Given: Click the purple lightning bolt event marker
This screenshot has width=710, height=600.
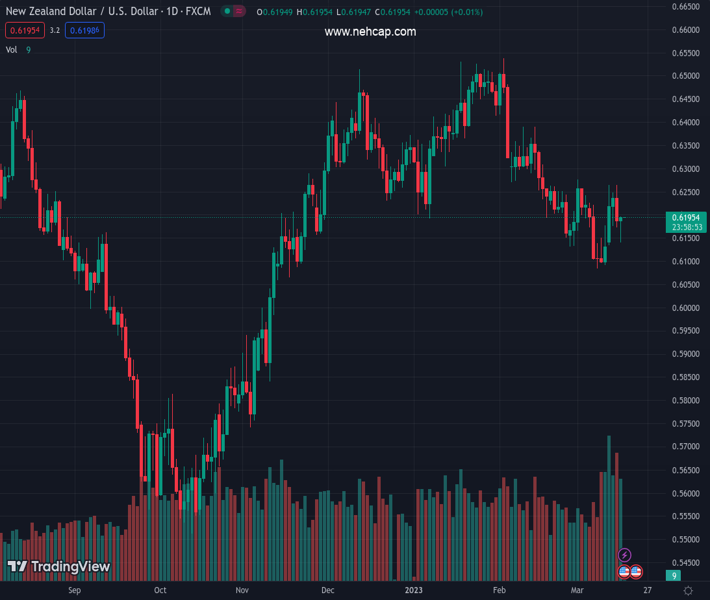Looking at the screenshot, I should 625,555.
